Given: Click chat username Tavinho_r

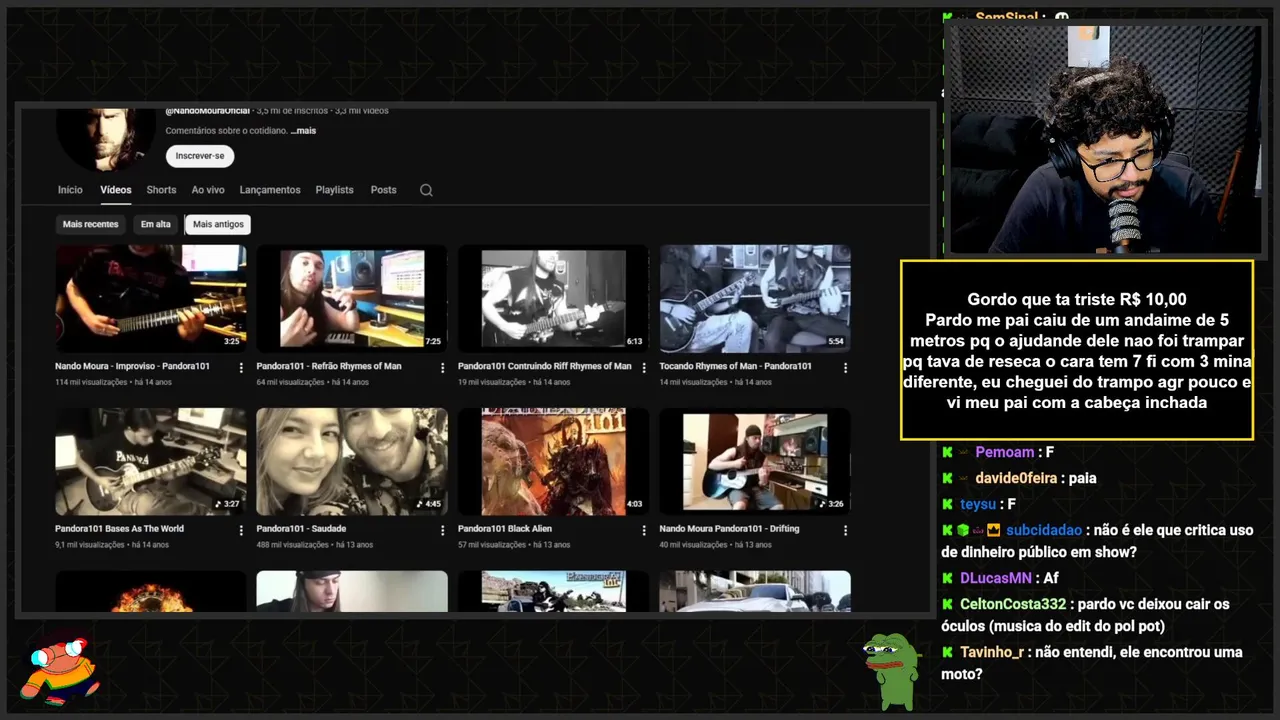Looking at the screenshot, I should point(991,652).
